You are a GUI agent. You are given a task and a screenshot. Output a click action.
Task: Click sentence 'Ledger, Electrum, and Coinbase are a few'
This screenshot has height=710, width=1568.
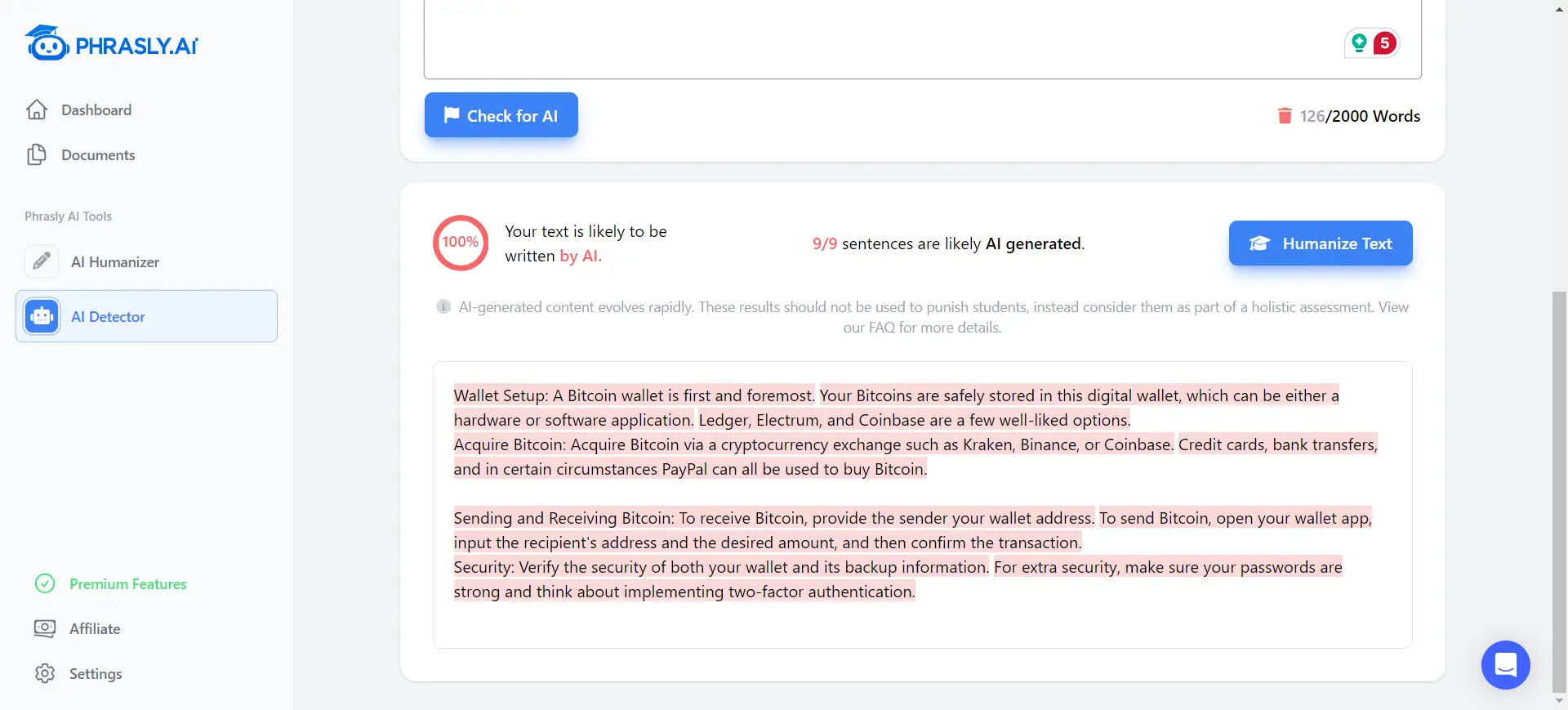[x=915, y=420]
